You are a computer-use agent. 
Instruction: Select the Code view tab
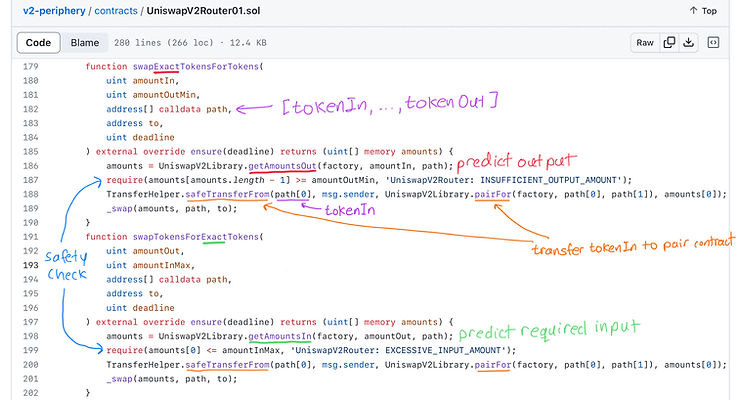(38, 43)
